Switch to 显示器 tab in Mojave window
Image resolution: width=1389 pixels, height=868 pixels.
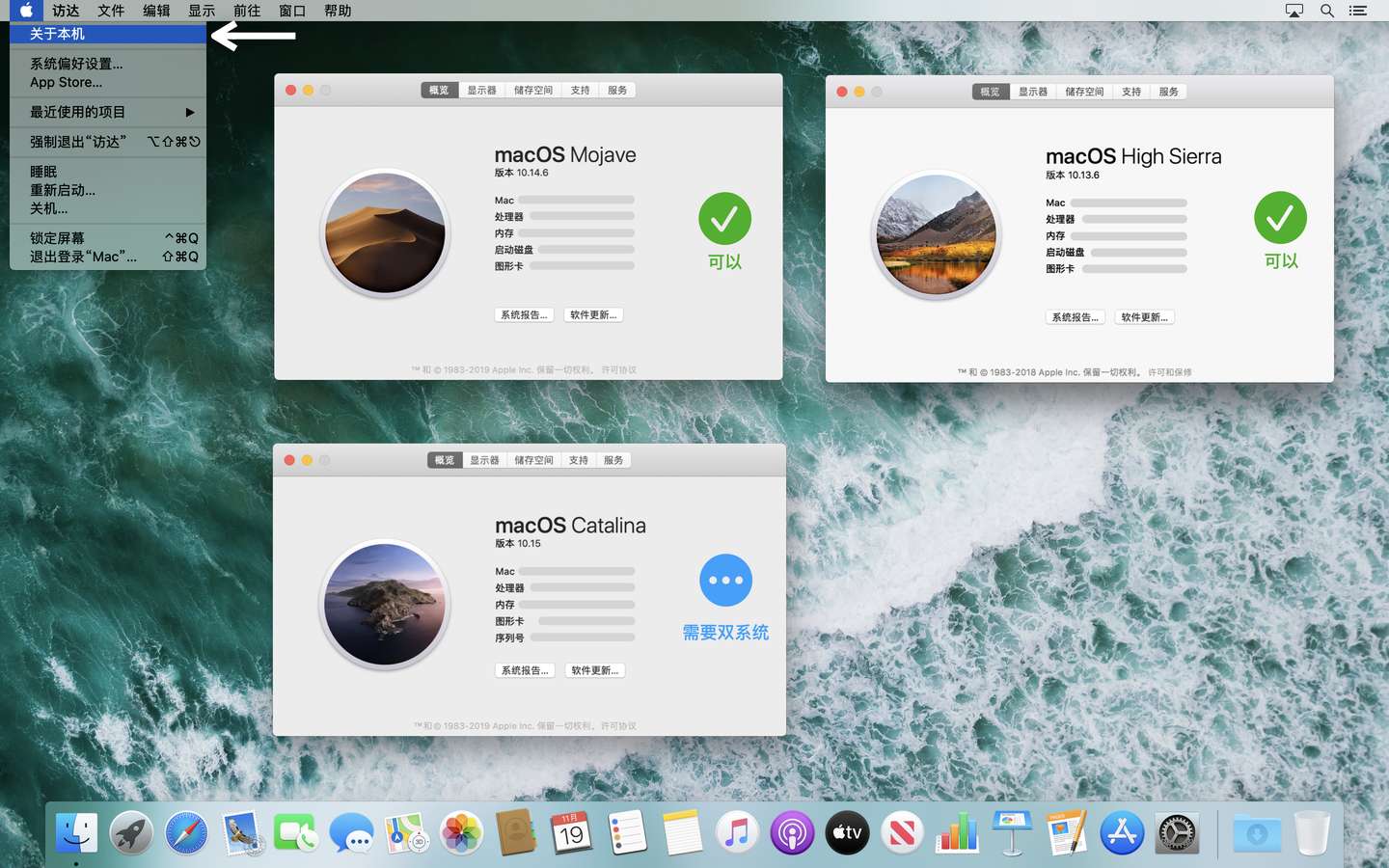pyautogui.click(x=482, y=90)
